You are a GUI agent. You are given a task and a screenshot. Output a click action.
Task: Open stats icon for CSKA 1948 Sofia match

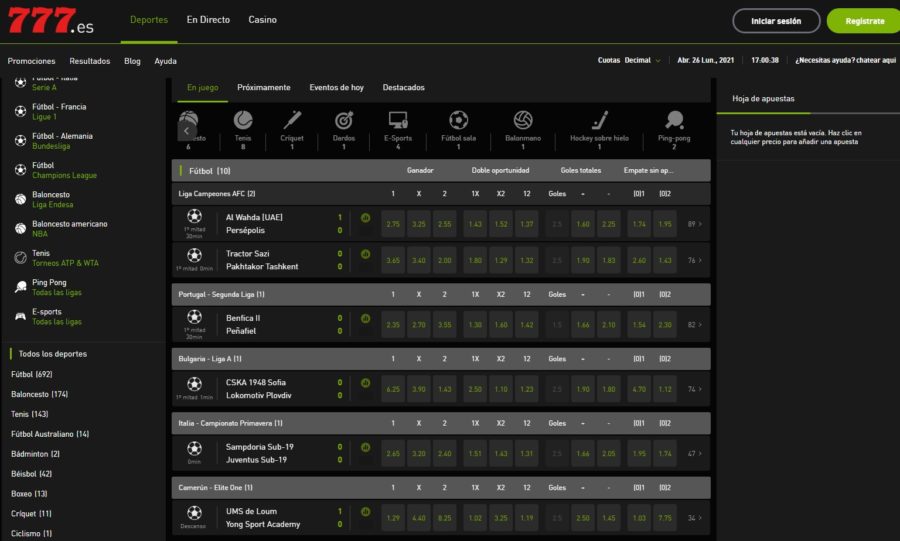pyautogui.click(x=365, y=383)
